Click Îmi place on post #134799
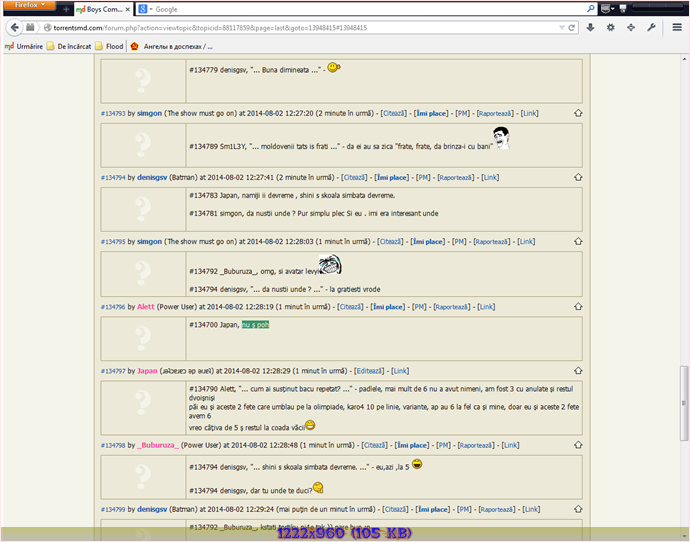 point(433,509)
